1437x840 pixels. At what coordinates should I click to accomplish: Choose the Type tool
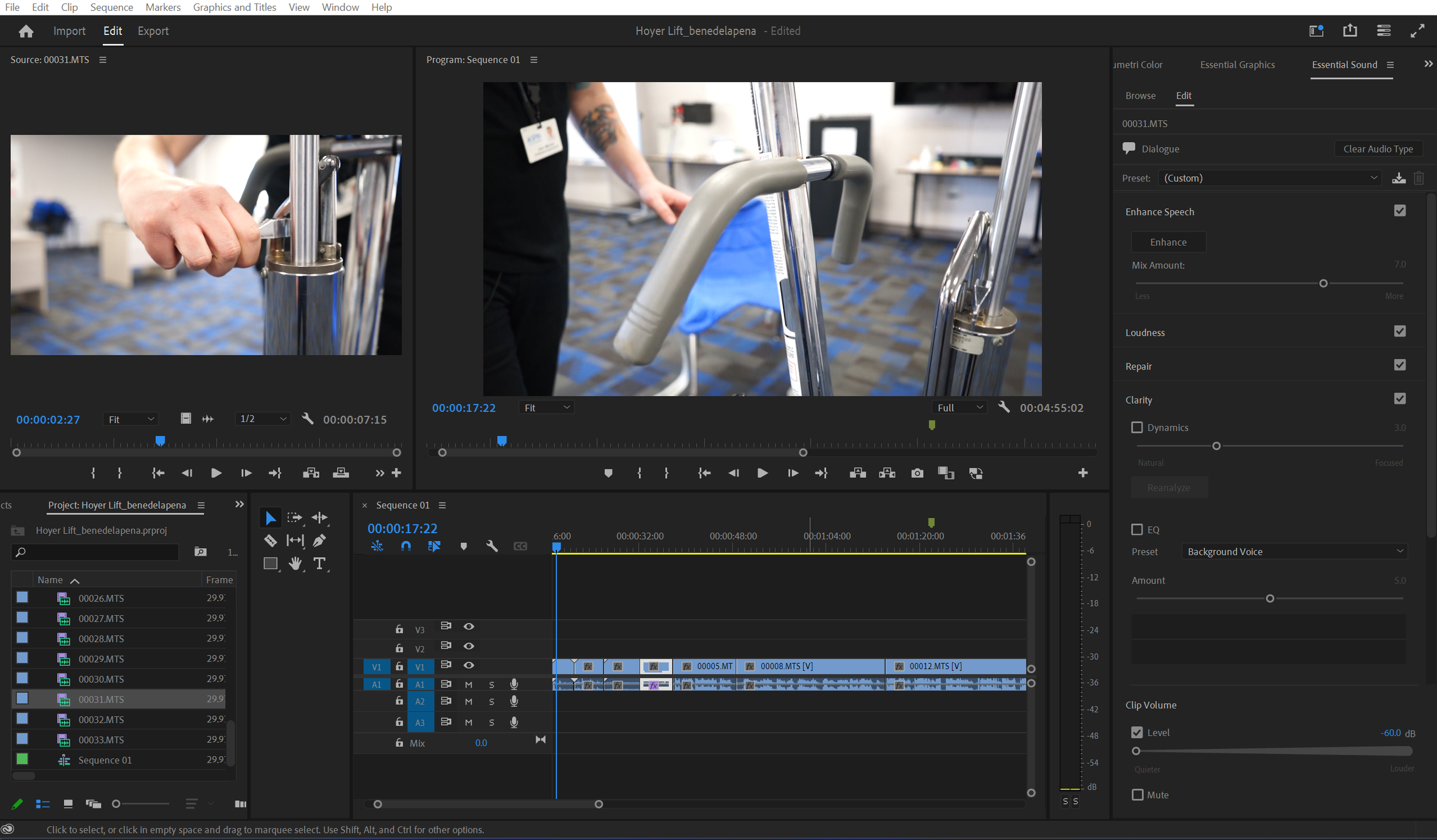pyautogui.click(x=320, y=564)
